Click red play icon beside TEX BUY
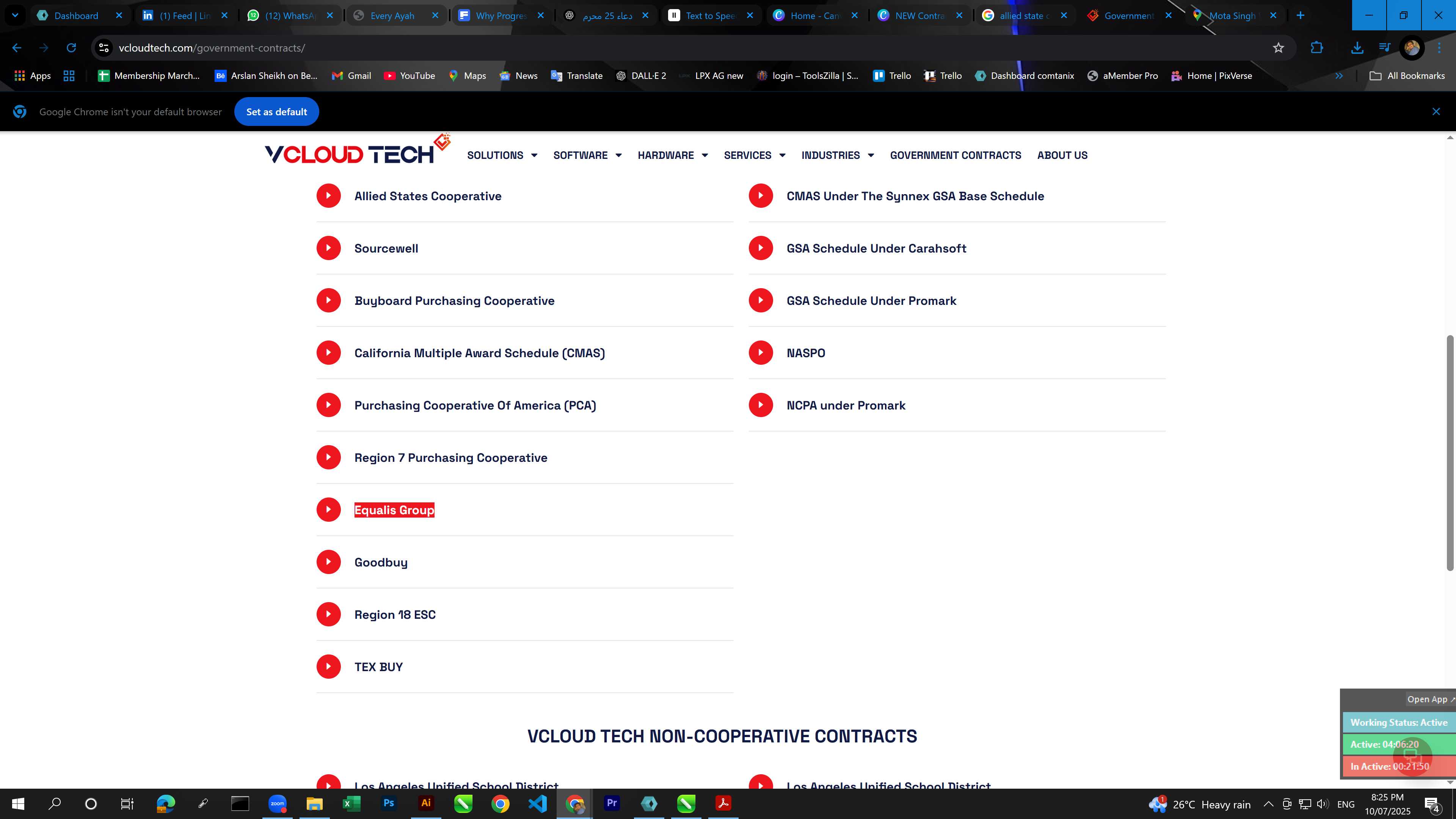Screen dimensions: 1456x819 pyautogui.click(x=328, y=667)
